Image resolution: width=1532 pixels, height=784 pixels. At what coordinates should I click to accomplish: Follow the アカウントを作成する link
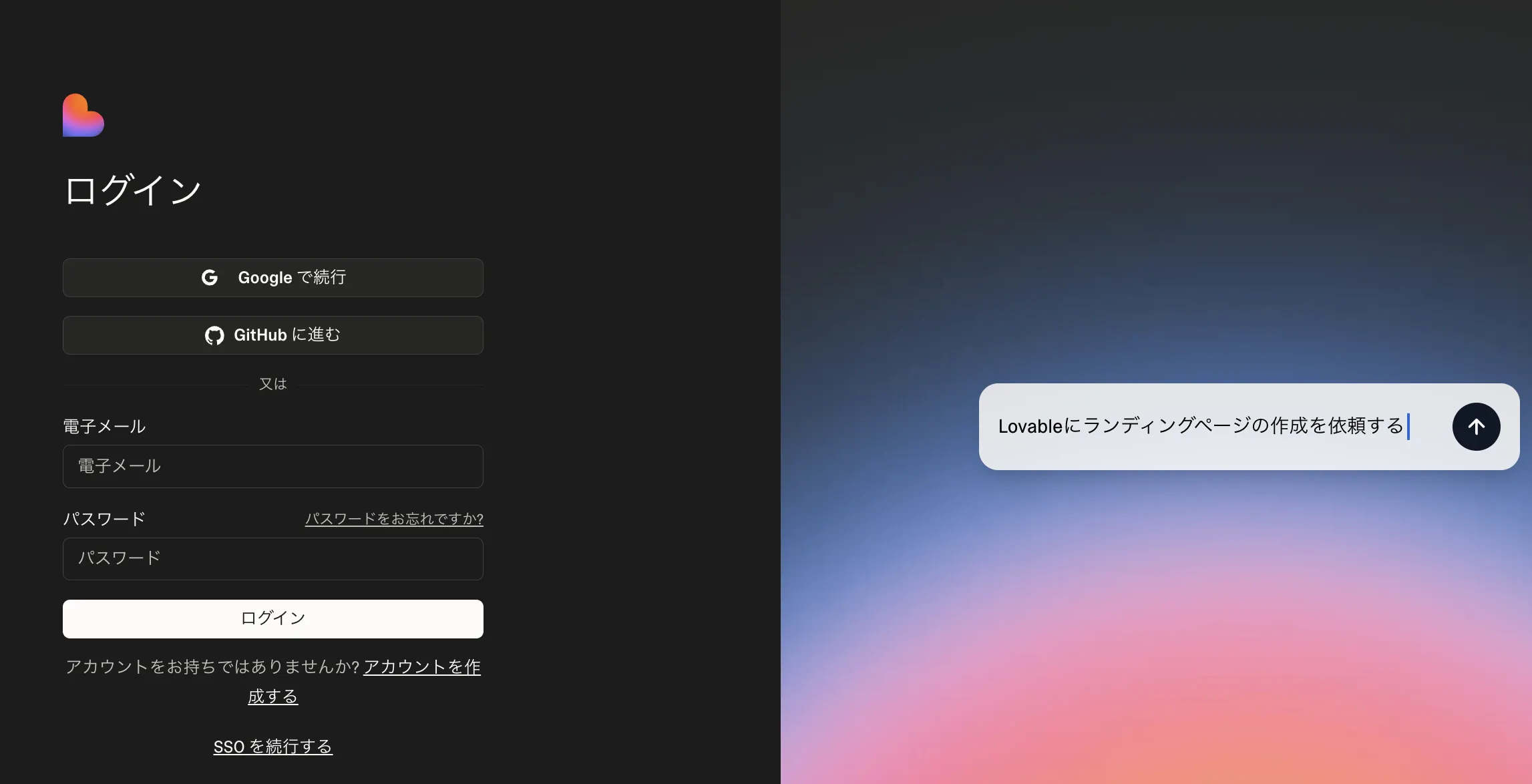pos(421,667)
